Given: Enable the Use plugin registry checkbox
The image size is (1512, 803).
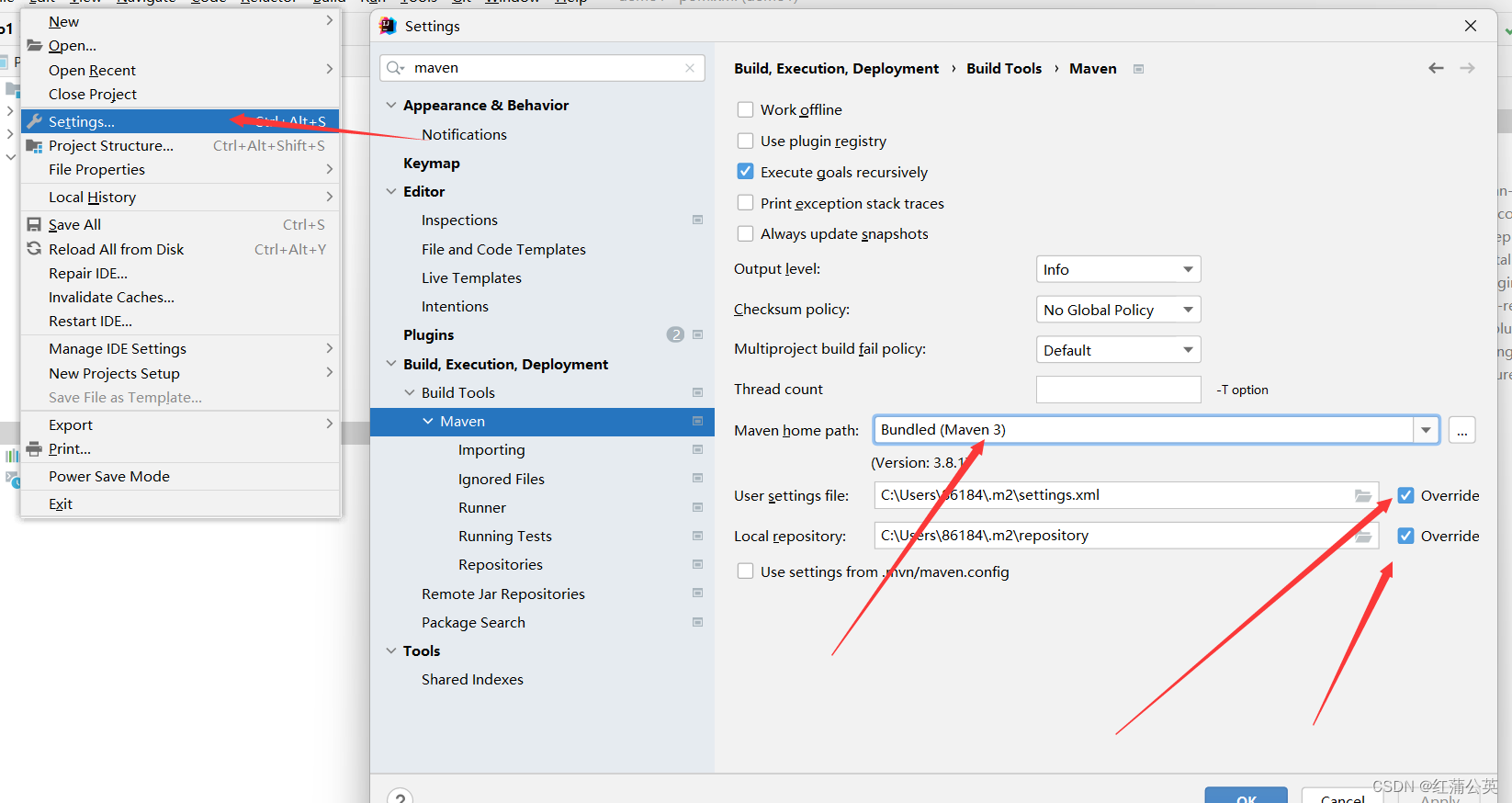Looking at the screenshot, I should click(745, 141).
